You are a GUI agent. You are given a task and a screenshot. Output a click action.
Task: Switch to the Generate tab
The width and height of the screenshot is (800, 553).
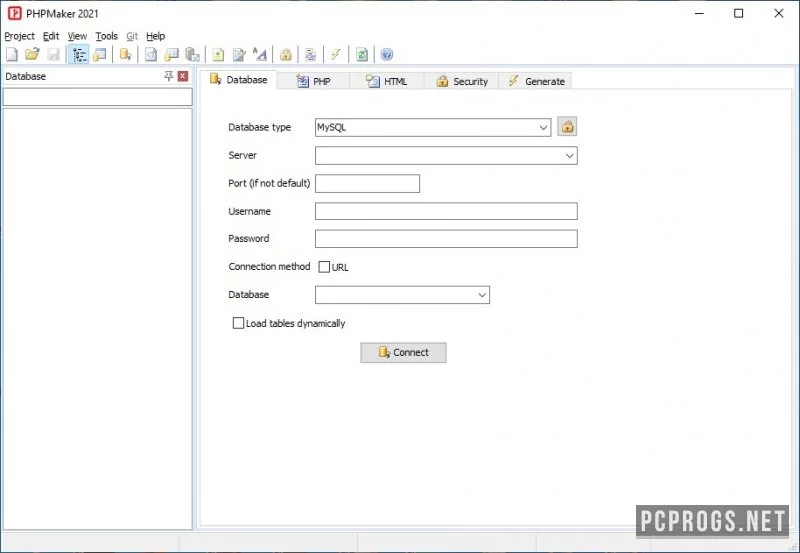[536, 81]
